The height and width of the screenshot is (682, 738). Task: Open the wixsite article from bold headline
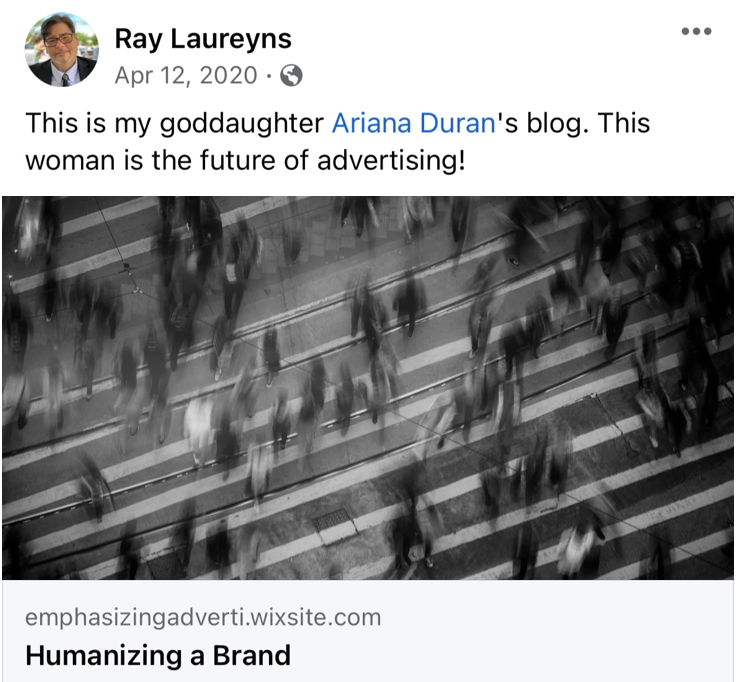(158, 655)
